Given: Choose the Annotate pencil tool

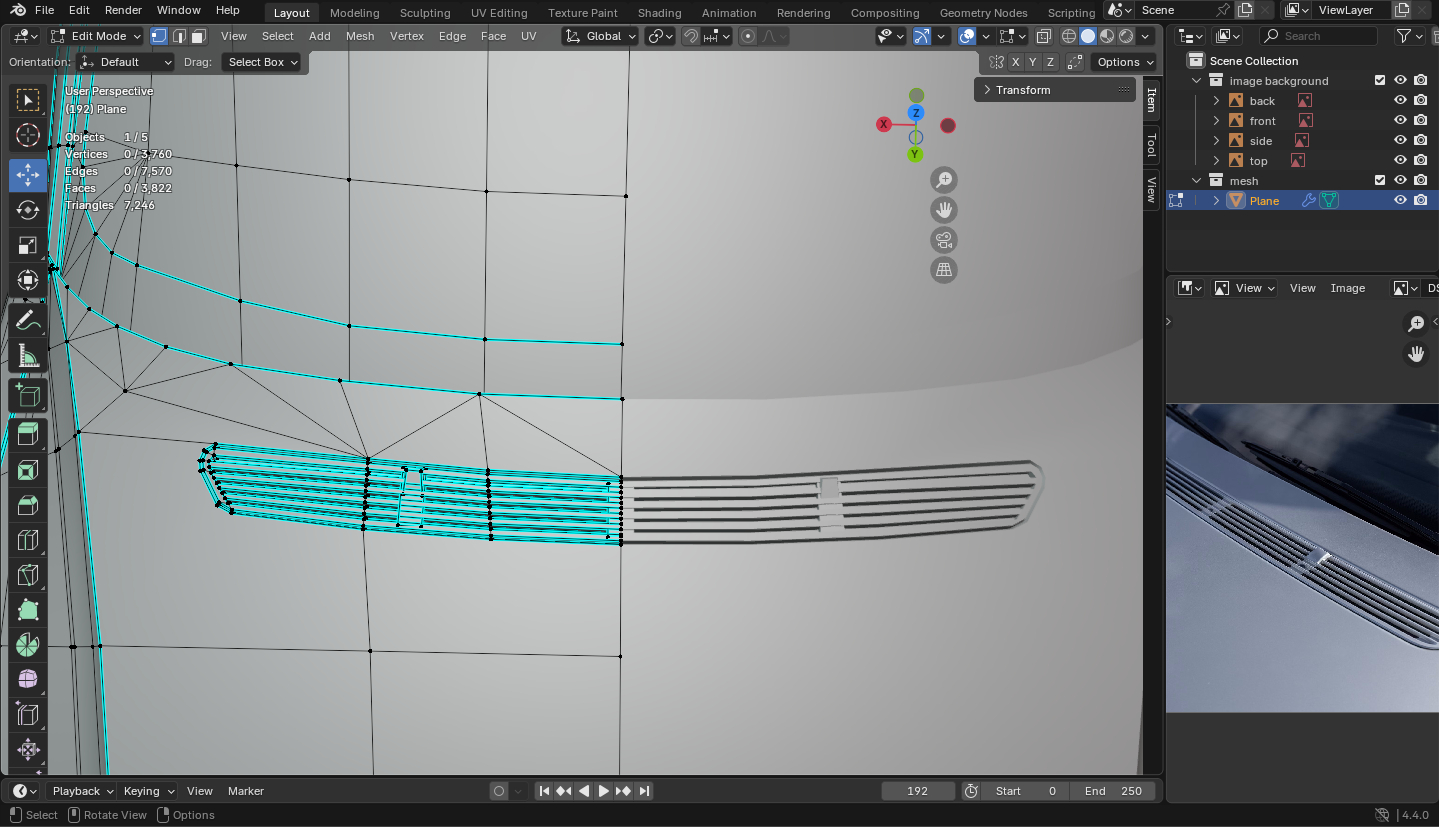Looking at the screenshot, I should click(28, 321).
